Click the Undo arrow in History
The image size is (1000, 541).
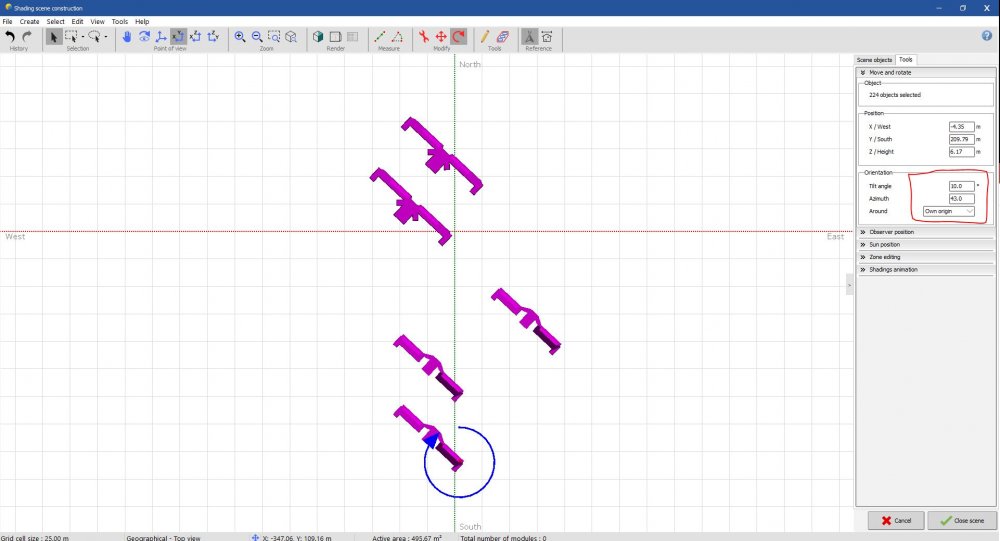pyautogui.click(x=11, y=37)
